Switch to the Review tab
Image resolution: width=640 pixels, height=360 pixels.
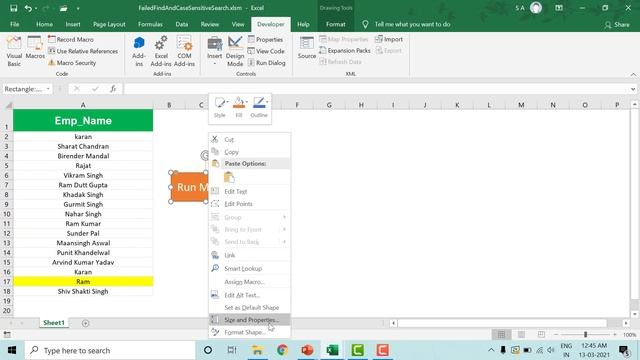209,24
